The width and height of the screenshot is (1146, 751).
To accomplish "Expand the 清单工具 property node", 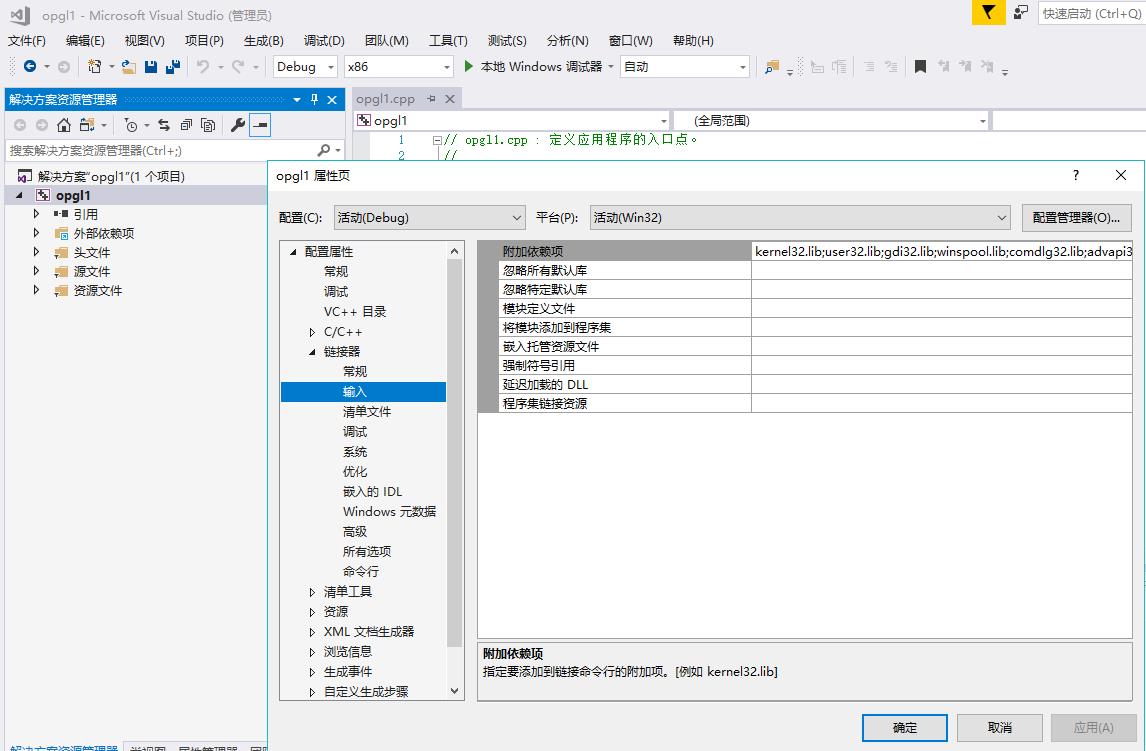I will pyautogui.click(x=312, y=592).
